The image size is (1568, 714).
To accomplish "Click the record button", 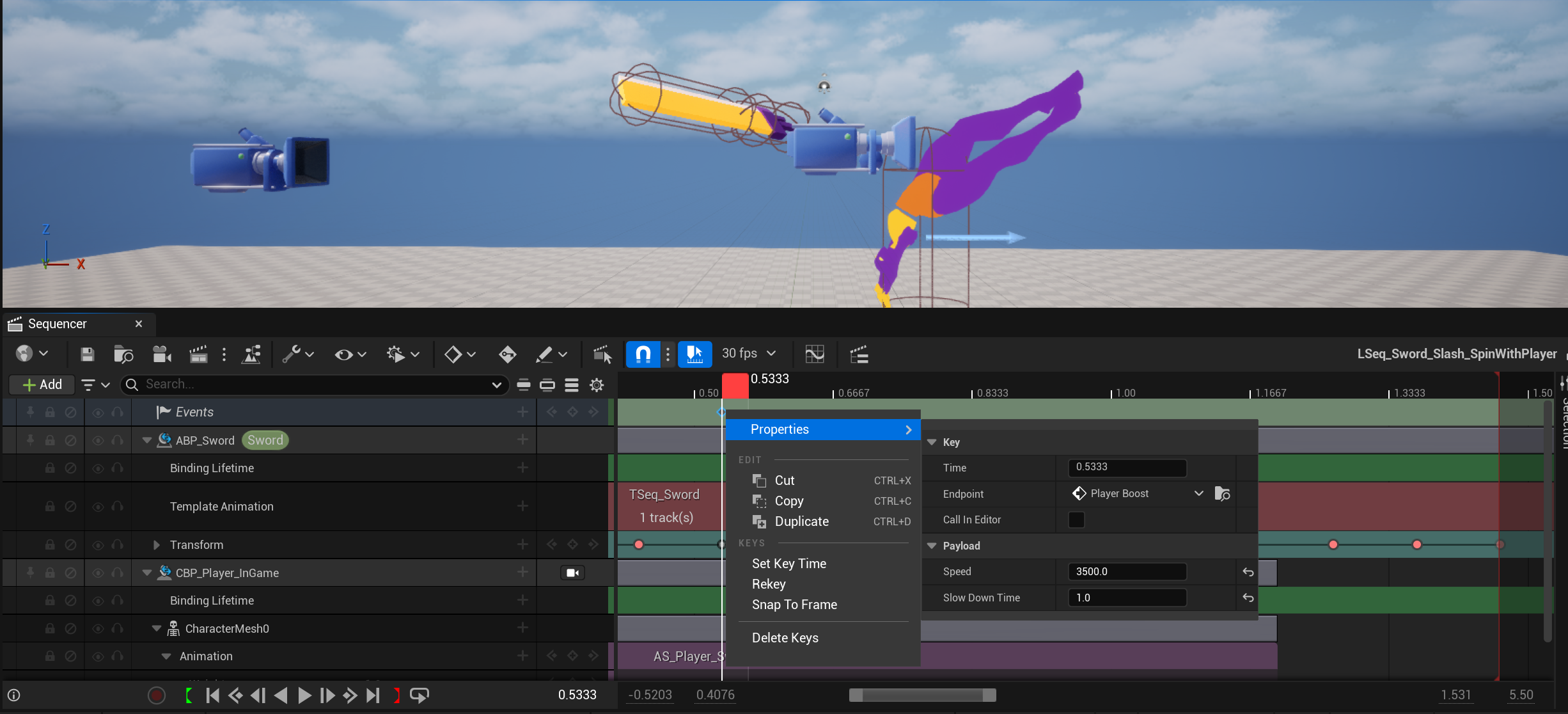I will click(x=156, y=695).
